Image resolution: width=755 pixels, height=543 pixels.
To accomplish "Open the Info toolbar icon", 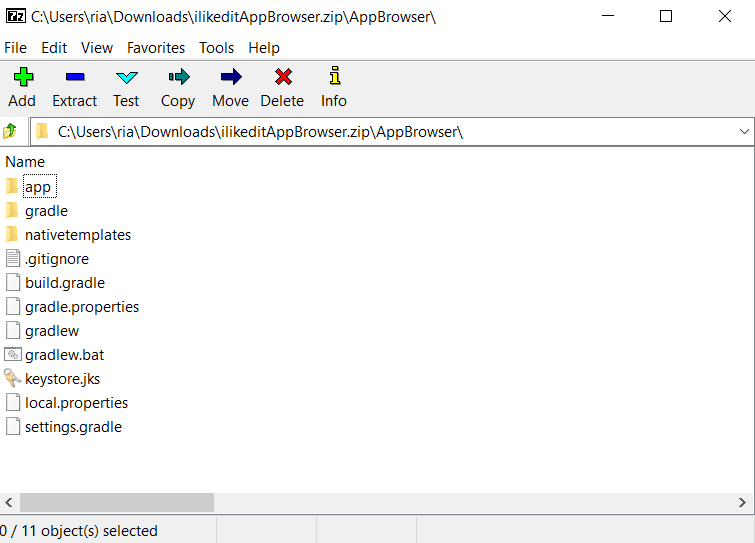I will [x=334, y=77].
